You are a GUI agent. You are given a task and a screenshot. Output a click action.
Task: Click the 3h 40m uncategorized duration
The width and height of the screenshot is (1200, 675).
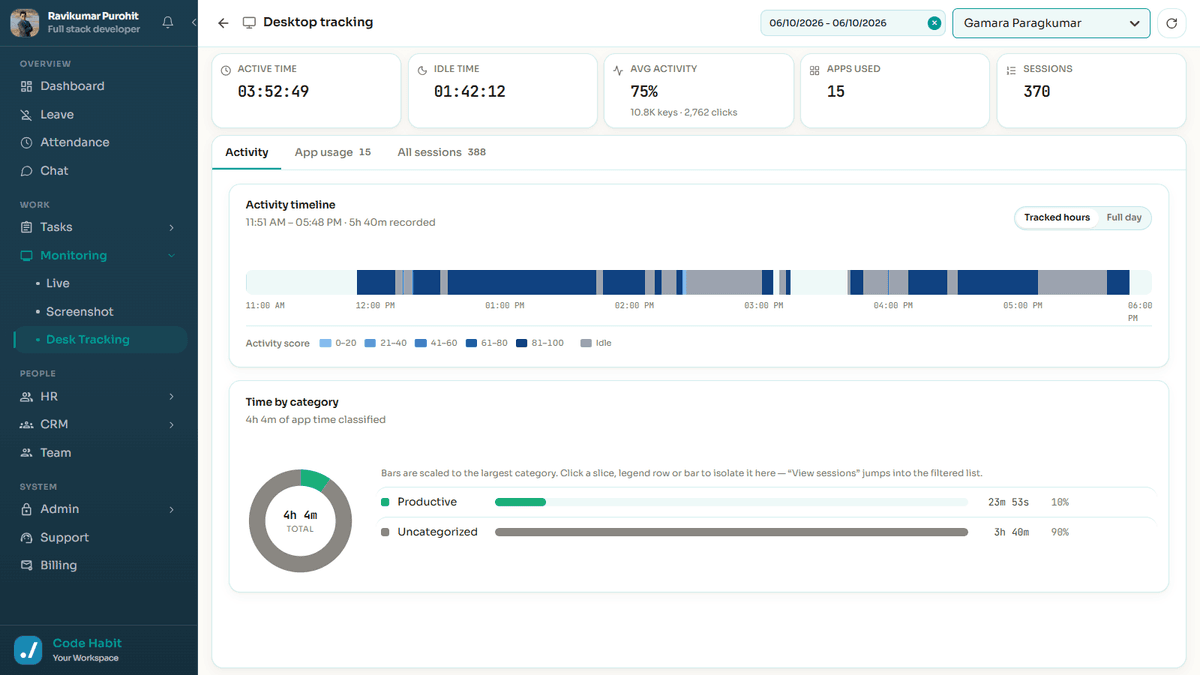click(1012, 533)
